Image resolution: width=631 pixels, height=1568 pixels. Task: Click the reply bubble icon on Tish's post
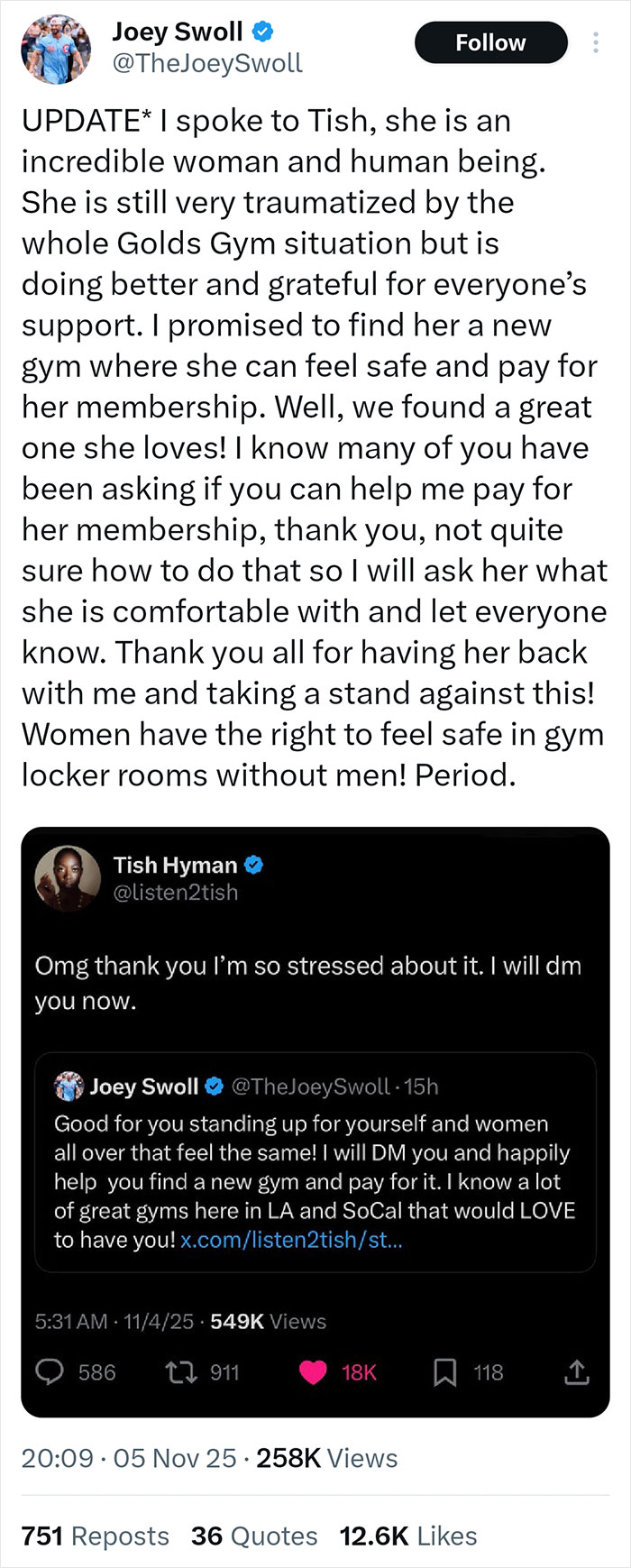pos(50,1372)
